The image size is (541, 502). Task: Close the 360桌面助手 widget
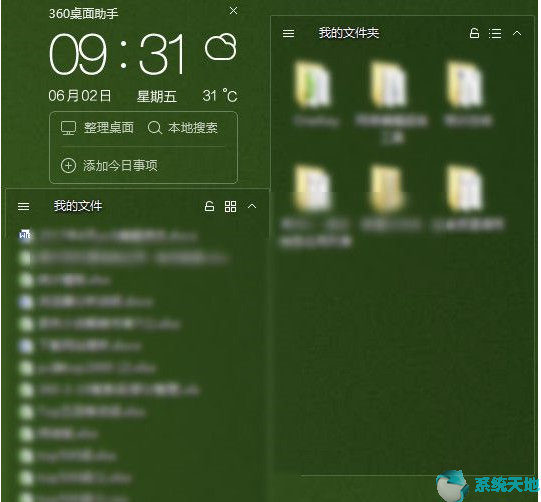click(x=234, y=11)
